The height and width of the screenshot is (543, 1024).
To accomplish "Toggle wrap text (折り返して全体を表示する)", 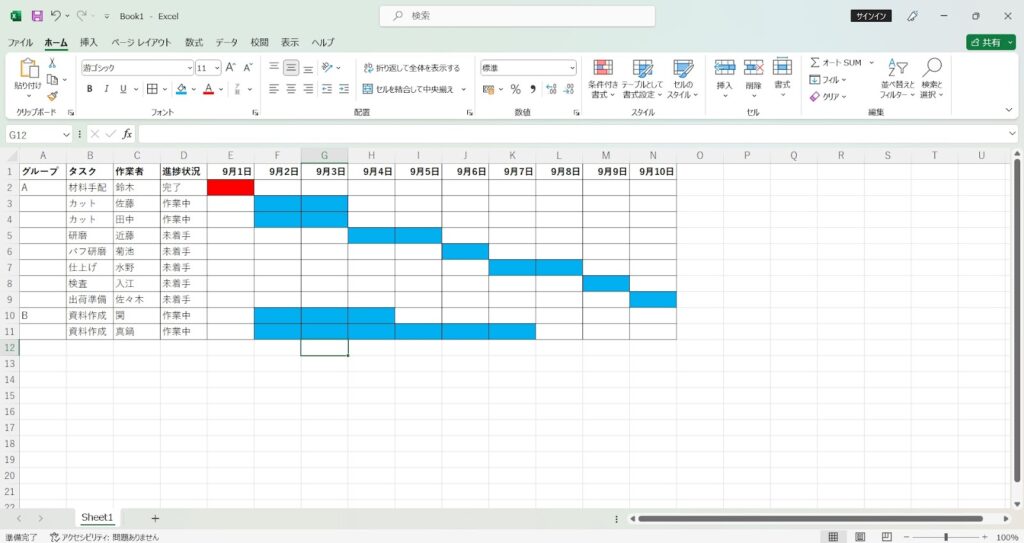I will pyautogui.click(x=411, y=68).
